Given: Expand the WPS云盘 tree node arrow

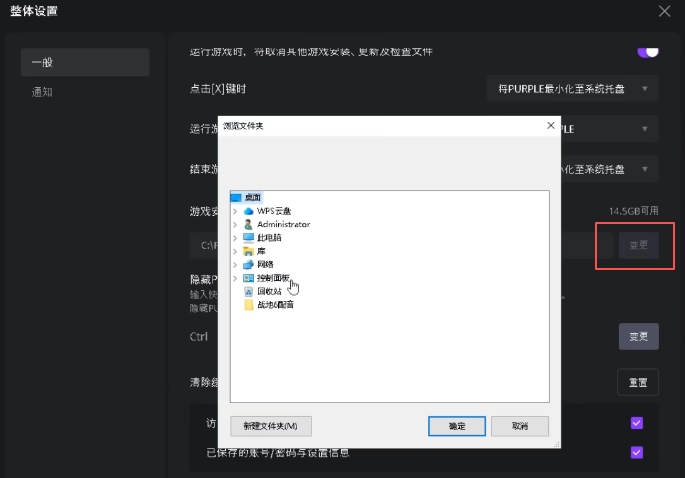Looking at the screenshot, I should (x=235, y=211).
